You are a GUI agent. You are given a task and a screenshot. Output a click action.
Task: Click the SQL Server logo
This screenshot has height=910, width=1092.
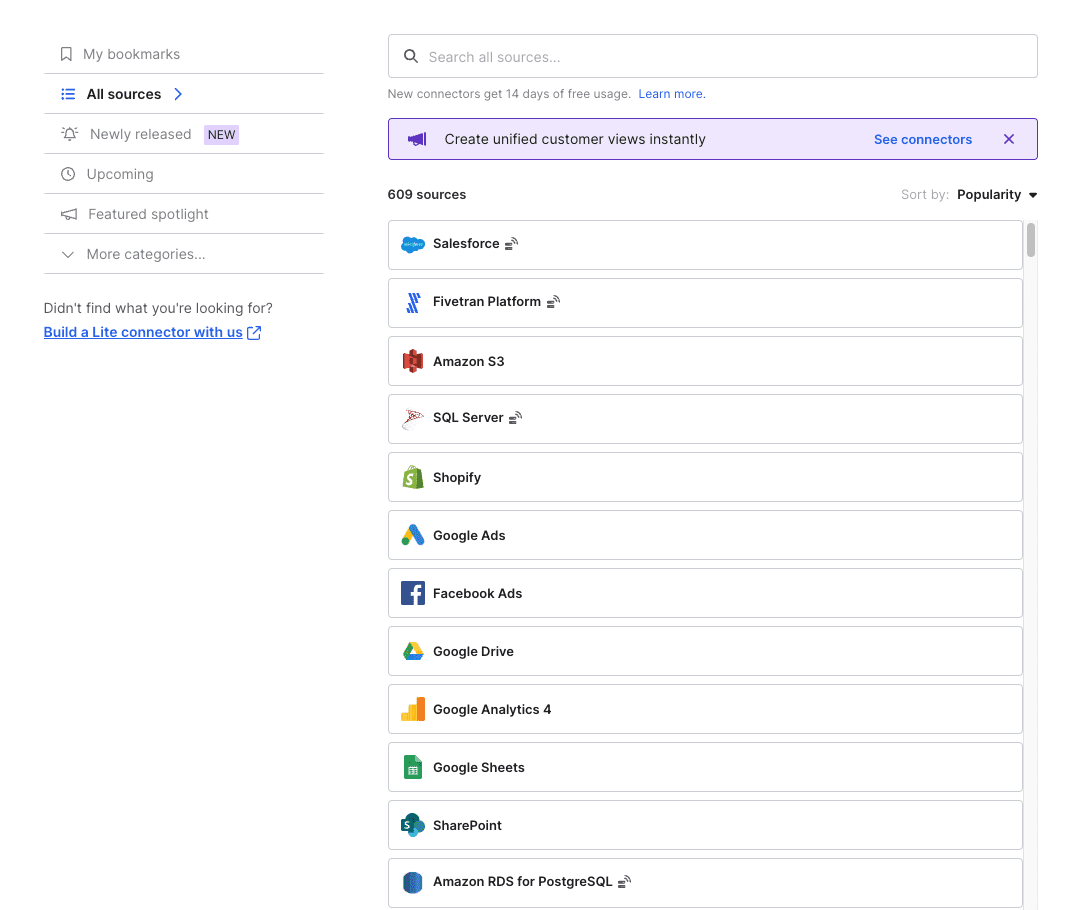(413, 418)
